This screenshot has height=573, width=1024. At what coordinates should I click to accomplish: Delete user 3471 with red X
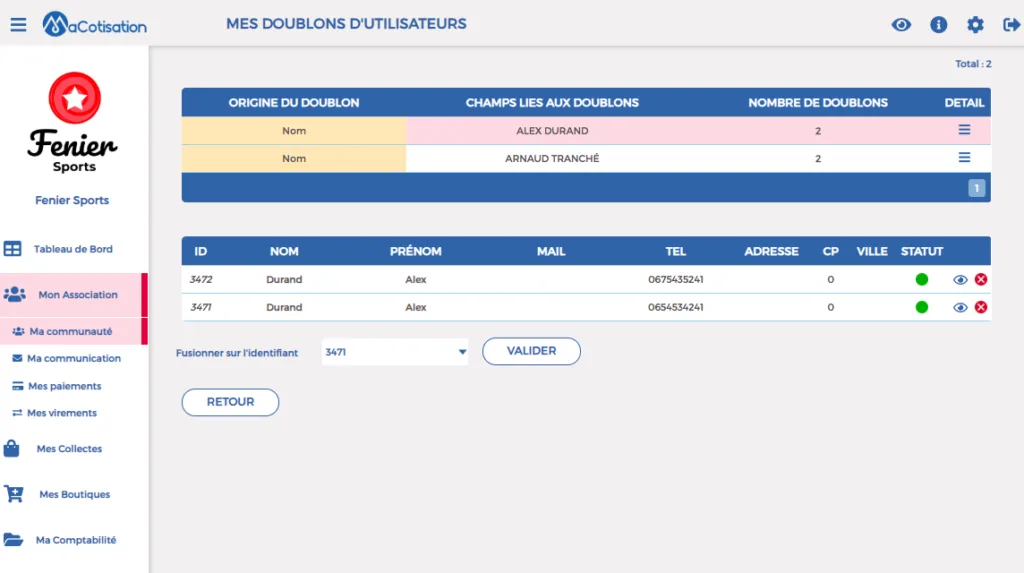click(981, 307)
